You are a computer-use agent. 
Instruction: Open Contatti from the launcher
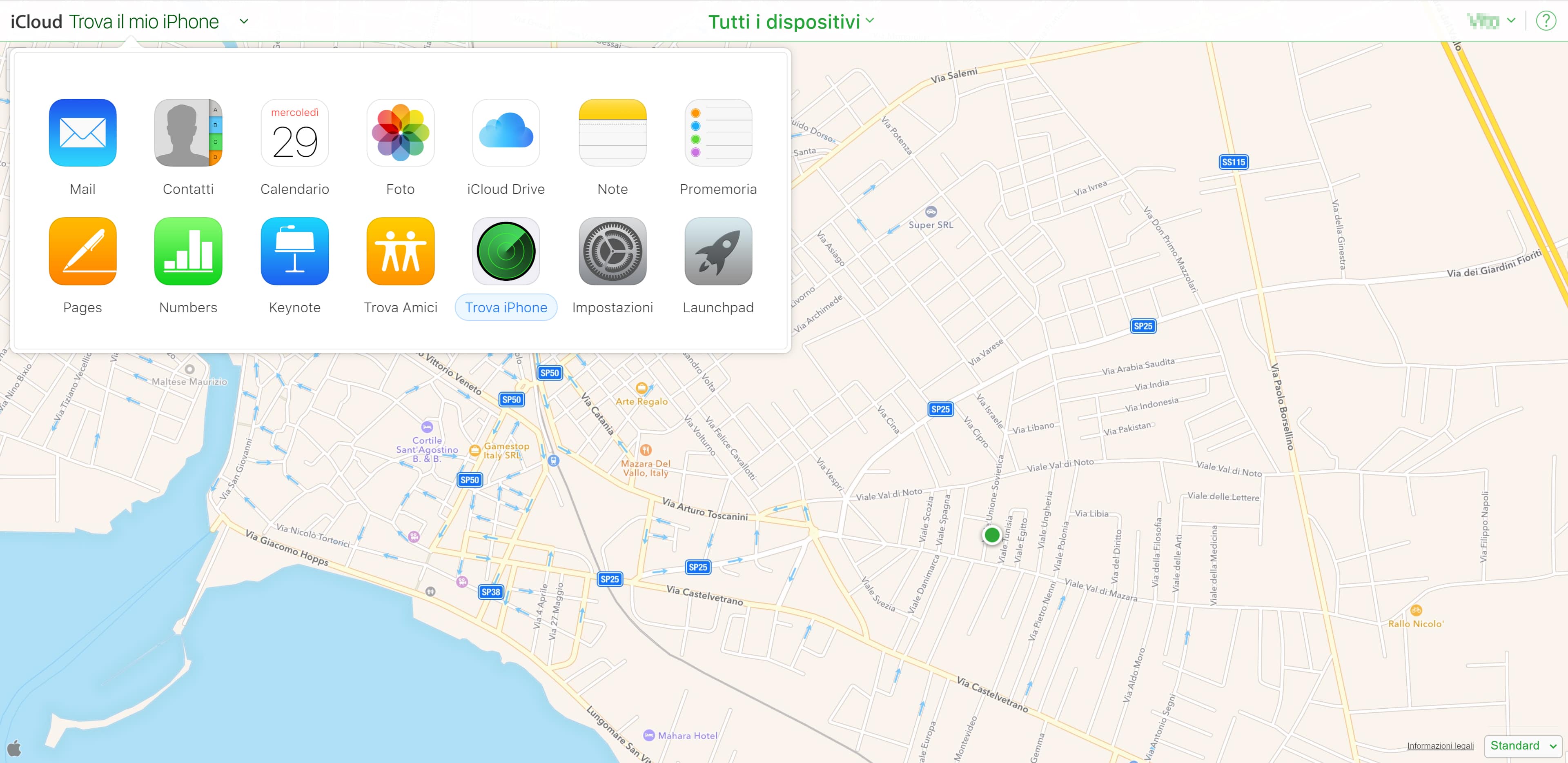point(188,133)
